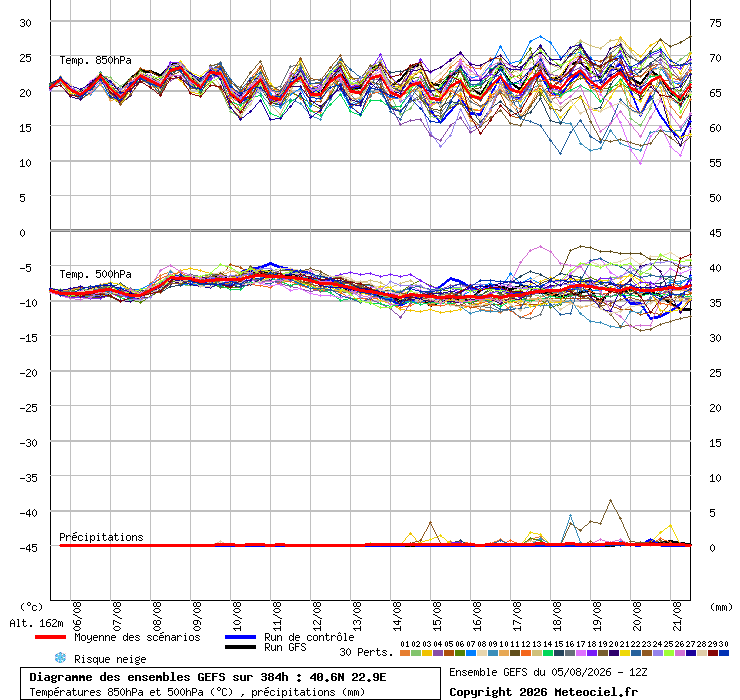740x700 pixels.
Task: Select the yellow perturbation 21 swatch
Action: pyautogui.click(x=624, y=653)
